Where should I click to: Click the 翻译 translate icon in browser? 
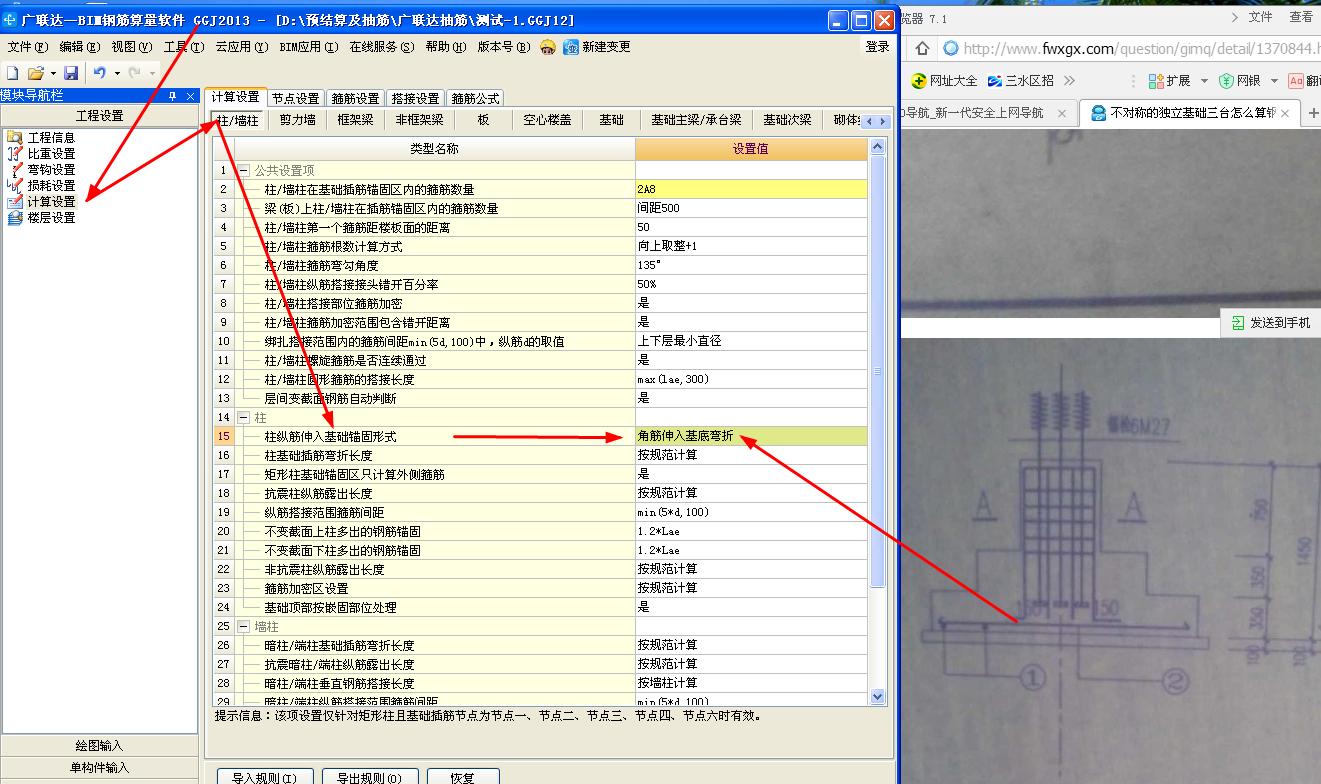click(x=1296, y=81)
